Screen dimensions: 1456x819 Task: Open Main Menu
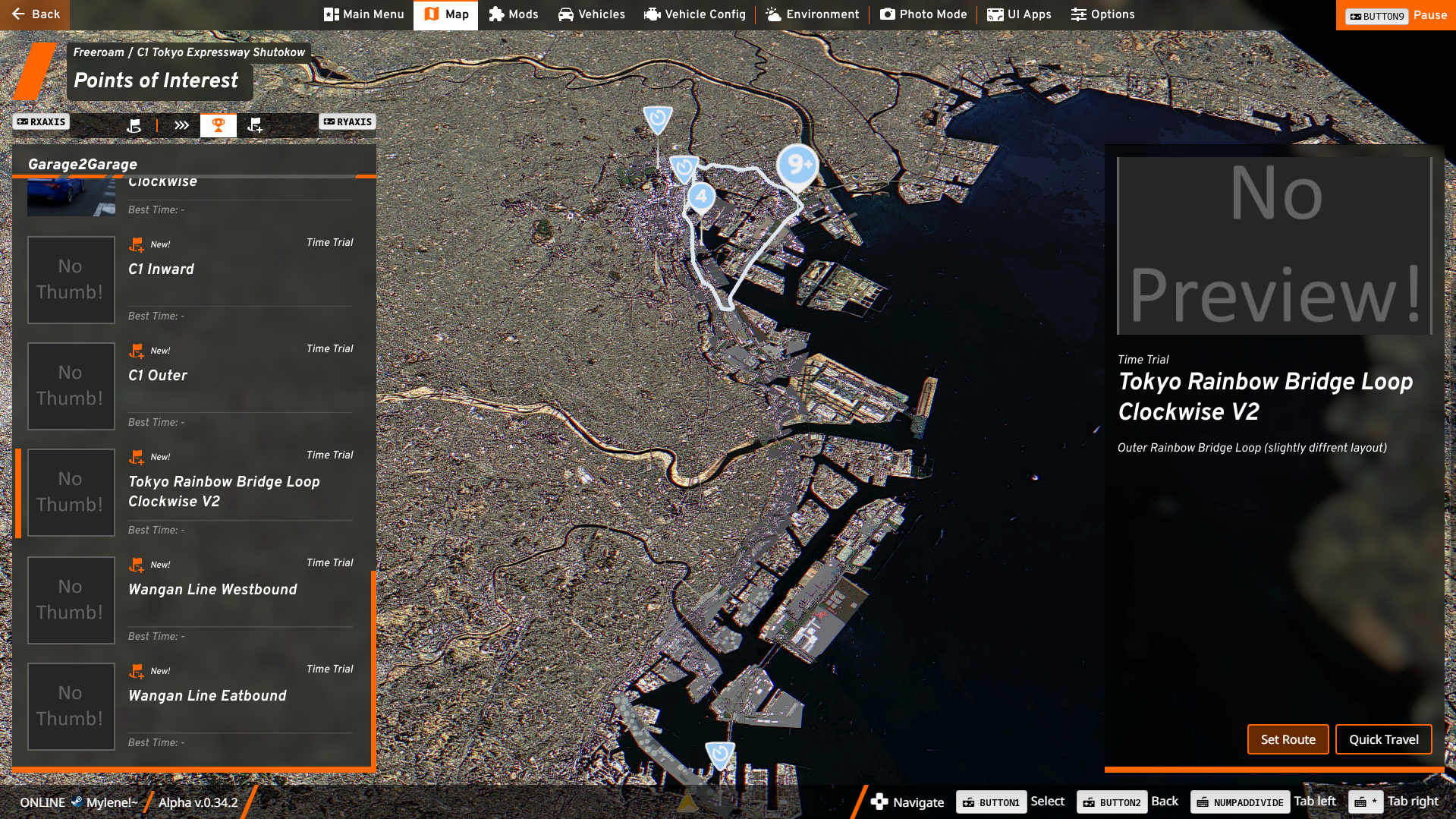(x=364, y=14)
